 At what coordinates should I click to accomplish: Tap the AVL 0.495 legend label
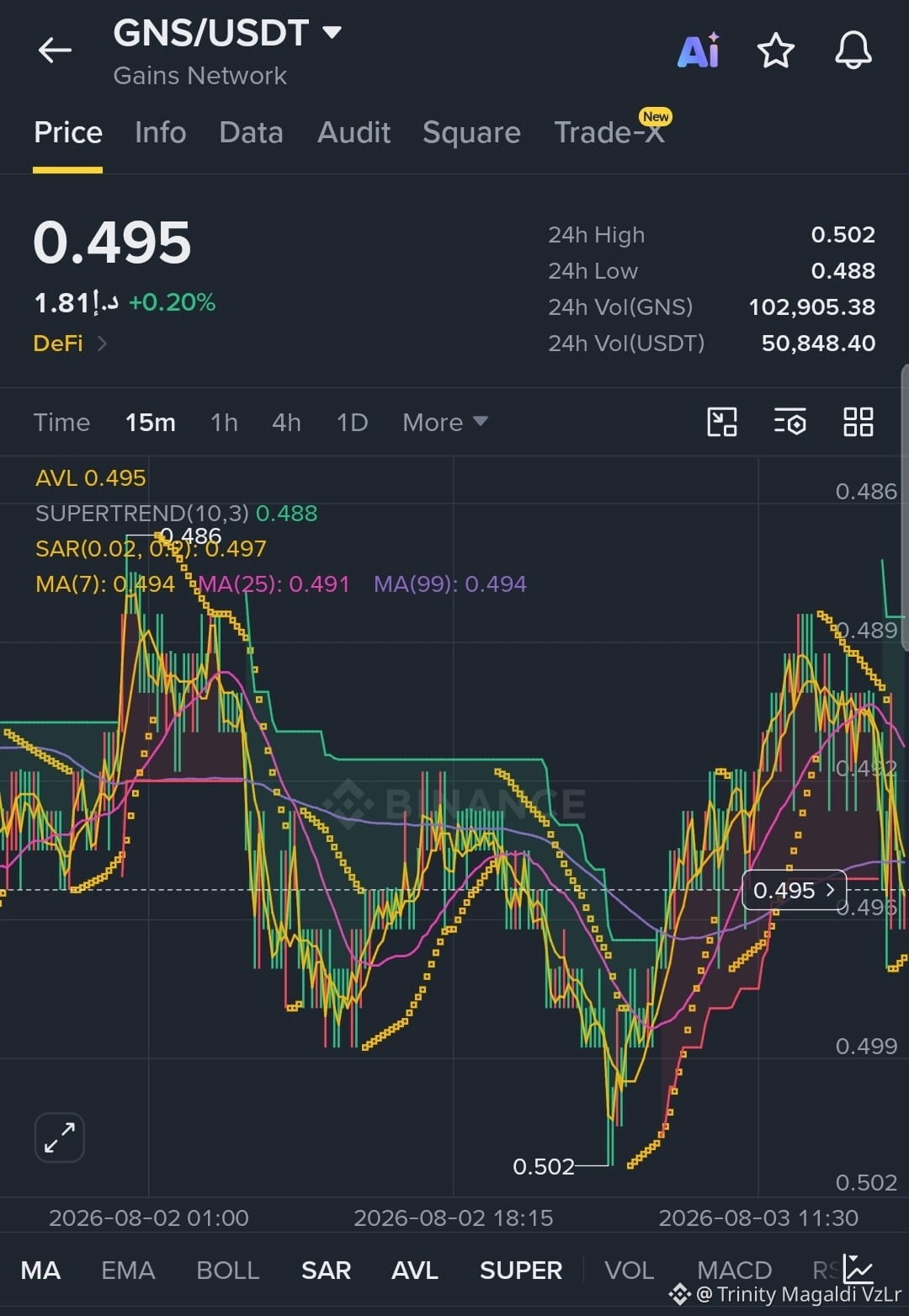coord(91,477)
